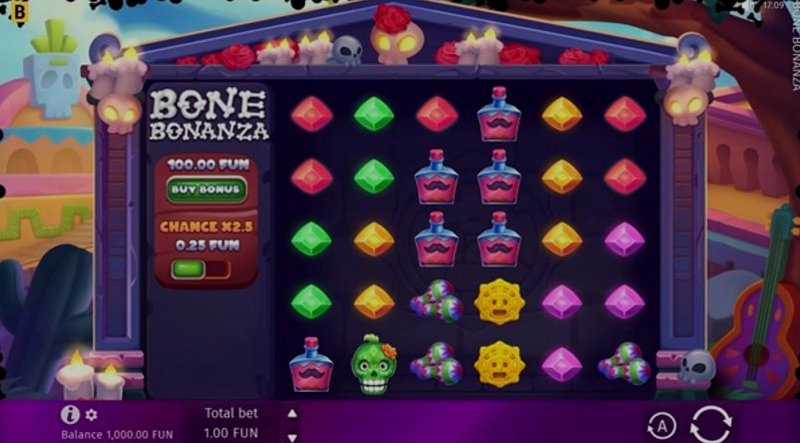800x443 pixels.
Task: Click the green cactus skull symbol
Action: tap(373, 364)
